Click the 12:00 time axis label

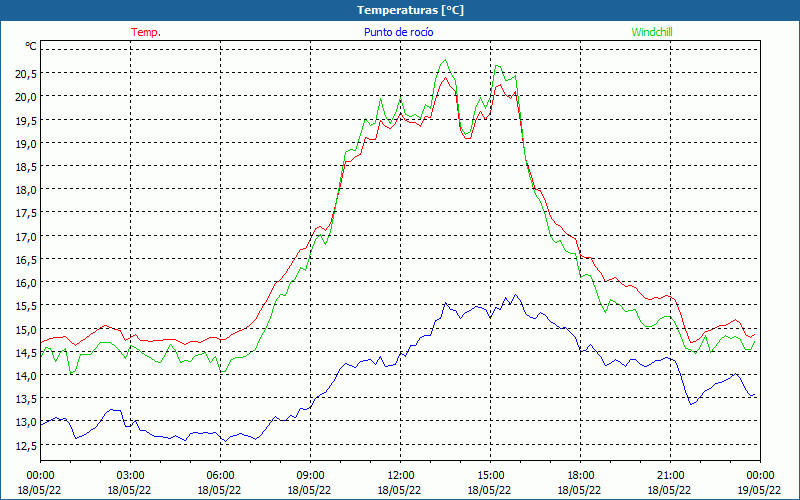[401, 476]
